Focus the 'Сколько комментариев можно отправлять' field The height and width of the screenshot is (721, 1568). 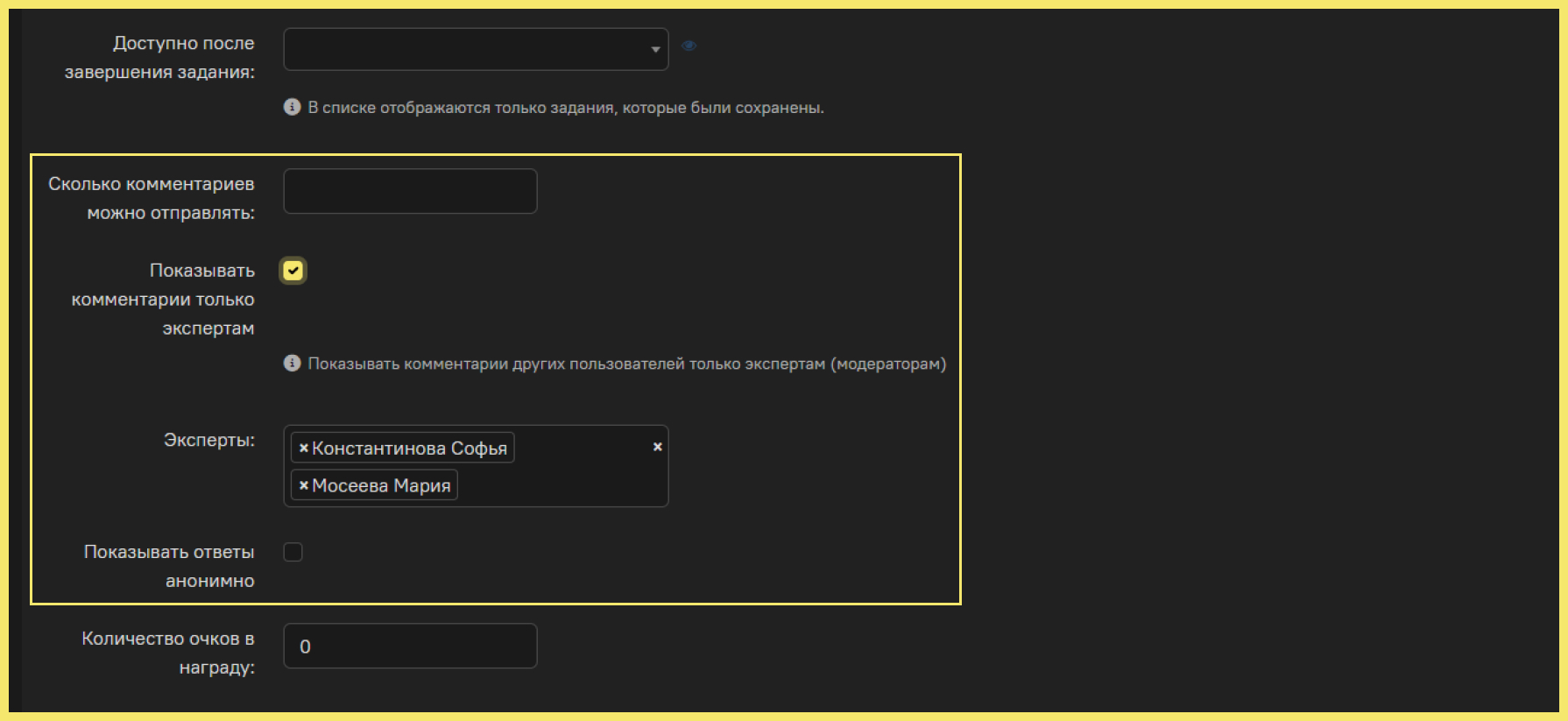coord(410,191)
